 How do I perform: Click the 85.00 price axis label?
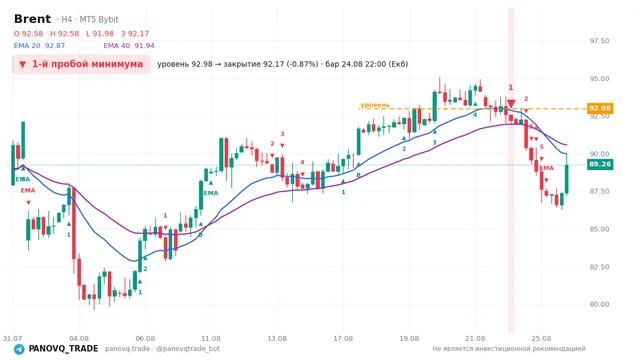tap(599, 229)
